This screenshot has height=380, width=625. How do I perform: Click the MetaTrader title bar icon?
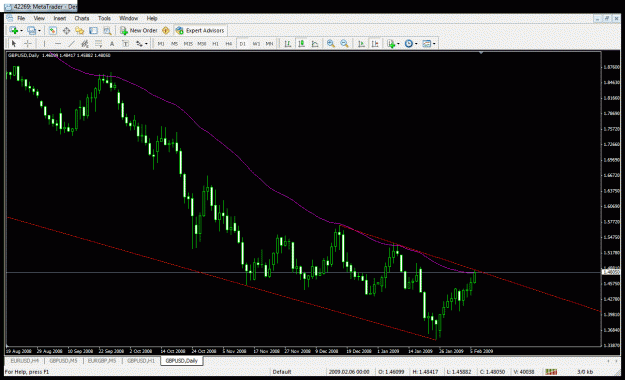[x=8, y=7]
